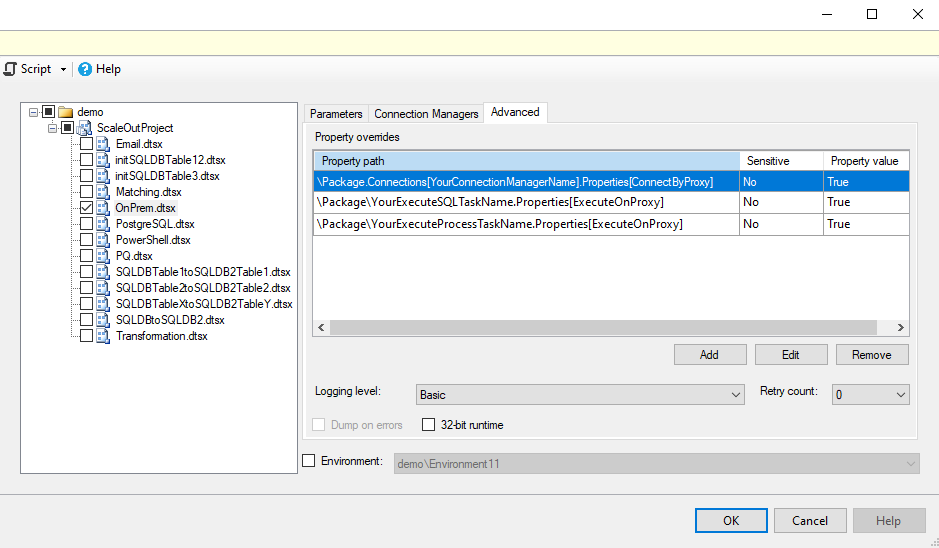Click the Add button
This screenshot has height=548, width=939.
pos(710,355)
